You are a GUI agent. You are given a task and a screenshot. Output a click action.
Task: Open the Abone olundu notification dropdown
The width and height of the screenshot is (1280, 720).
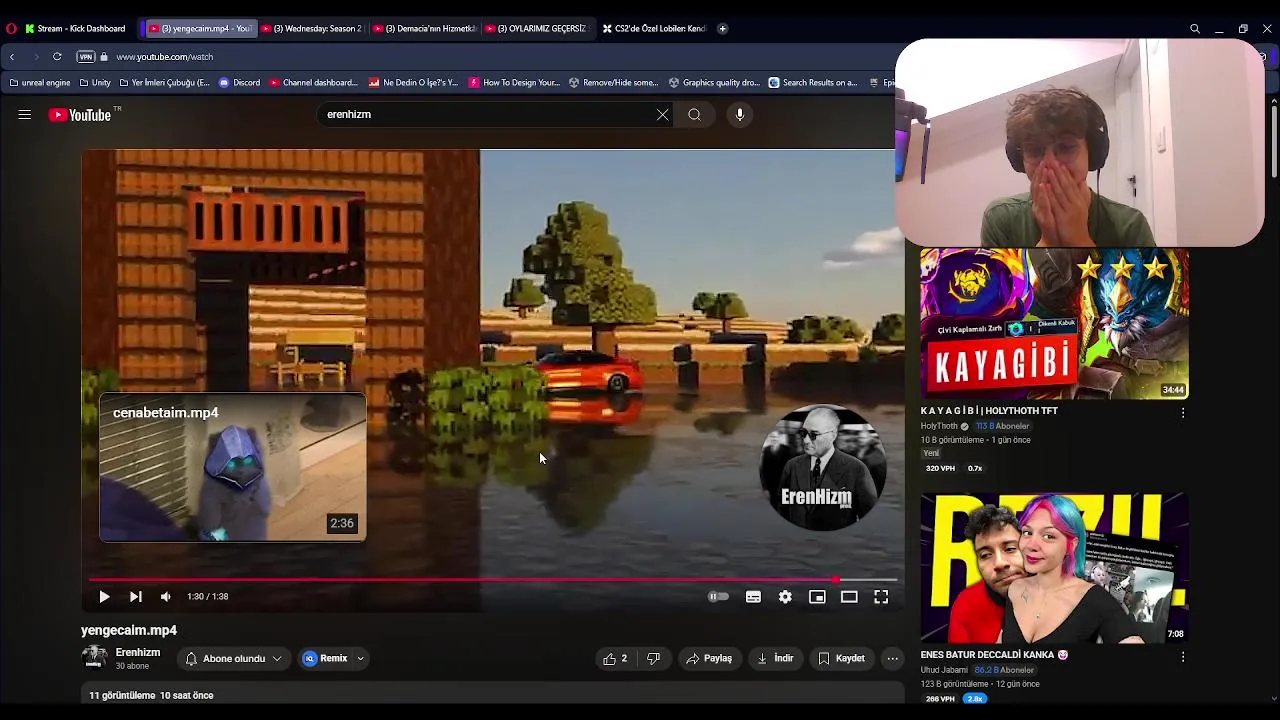coord(234,659)
